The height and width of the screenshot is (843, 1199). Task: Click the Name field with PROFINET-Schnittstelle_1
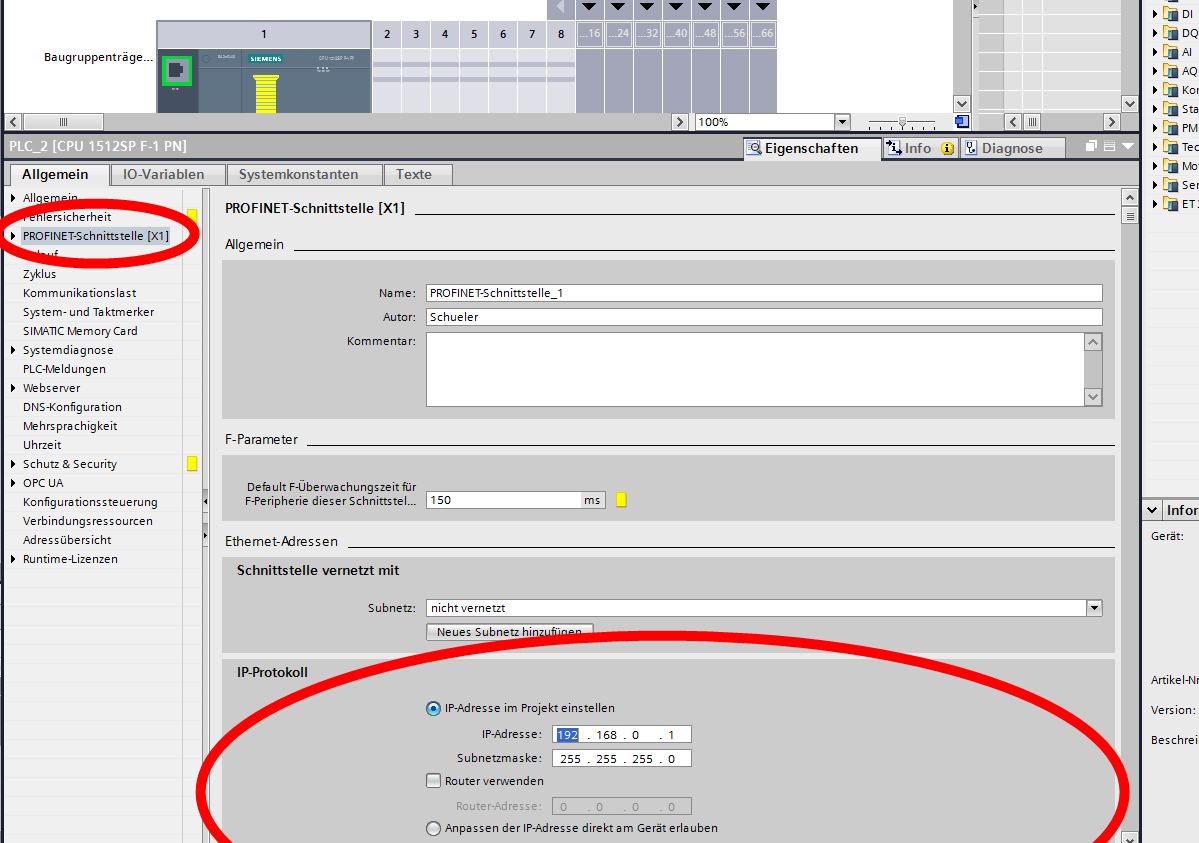[763, 293]
